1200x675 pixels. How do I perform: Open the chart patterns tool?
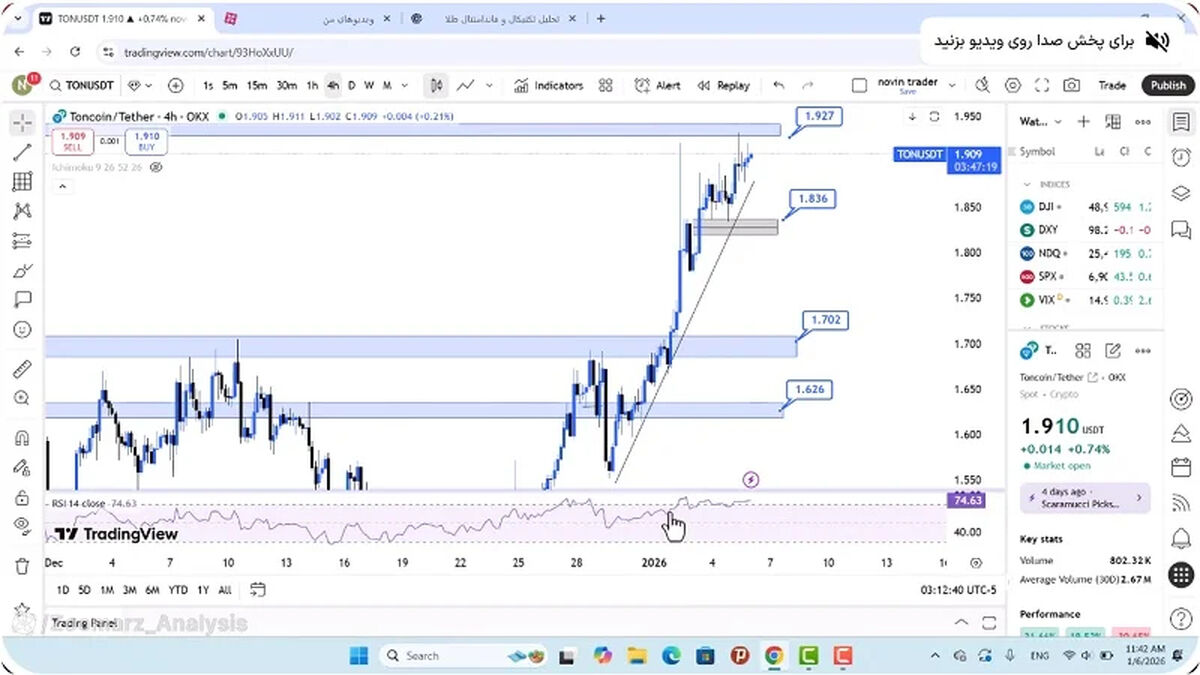point(22,211)
